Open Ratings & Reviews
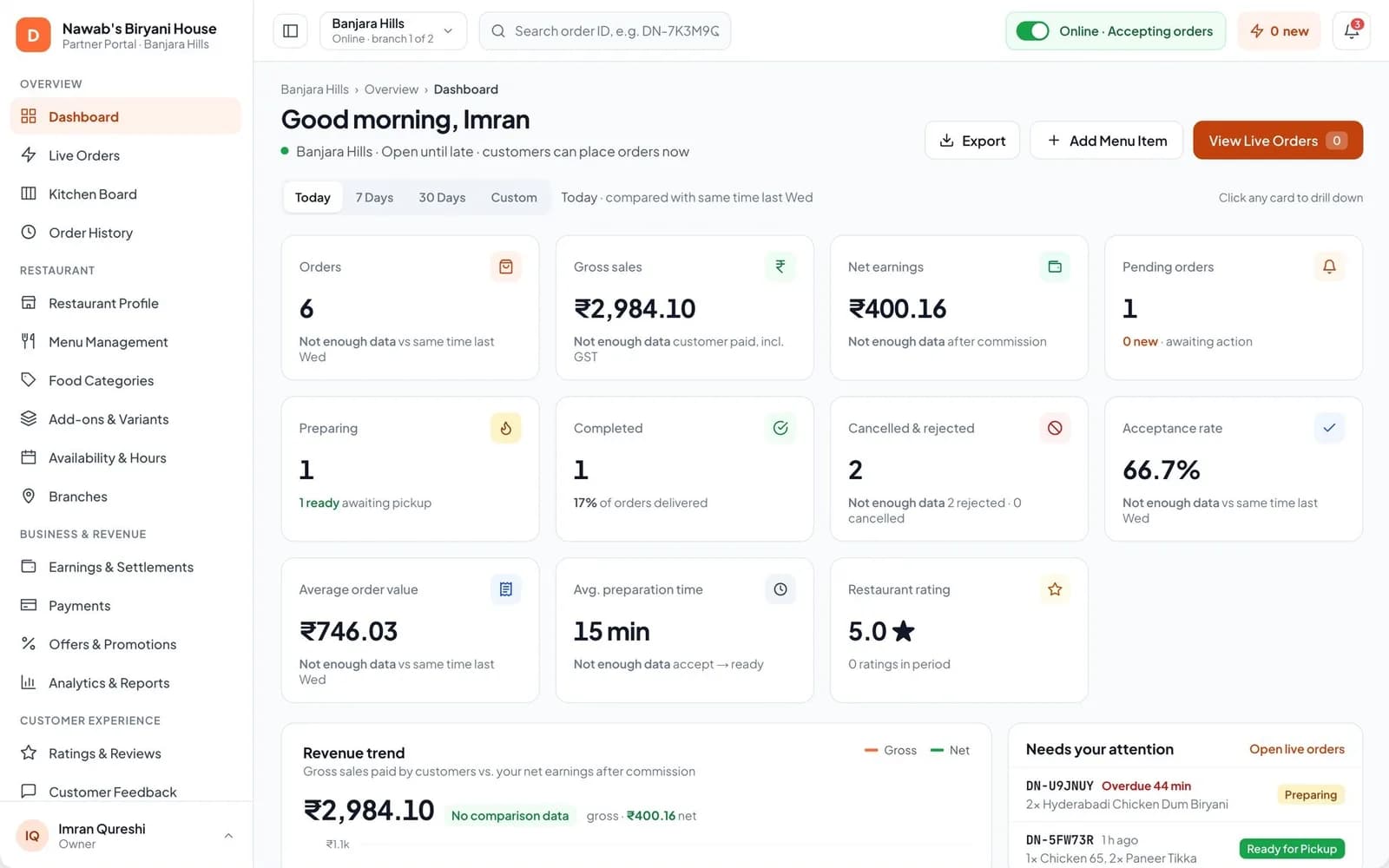 pos(126,753)
